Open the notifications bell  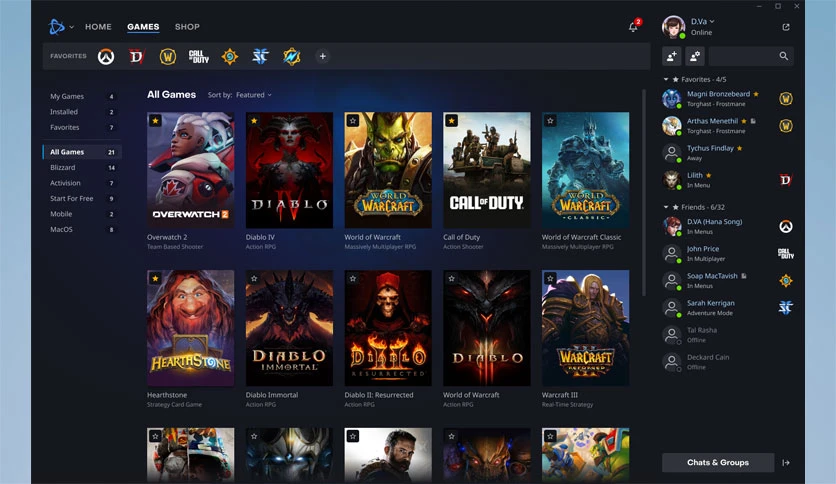click(633, 27)
